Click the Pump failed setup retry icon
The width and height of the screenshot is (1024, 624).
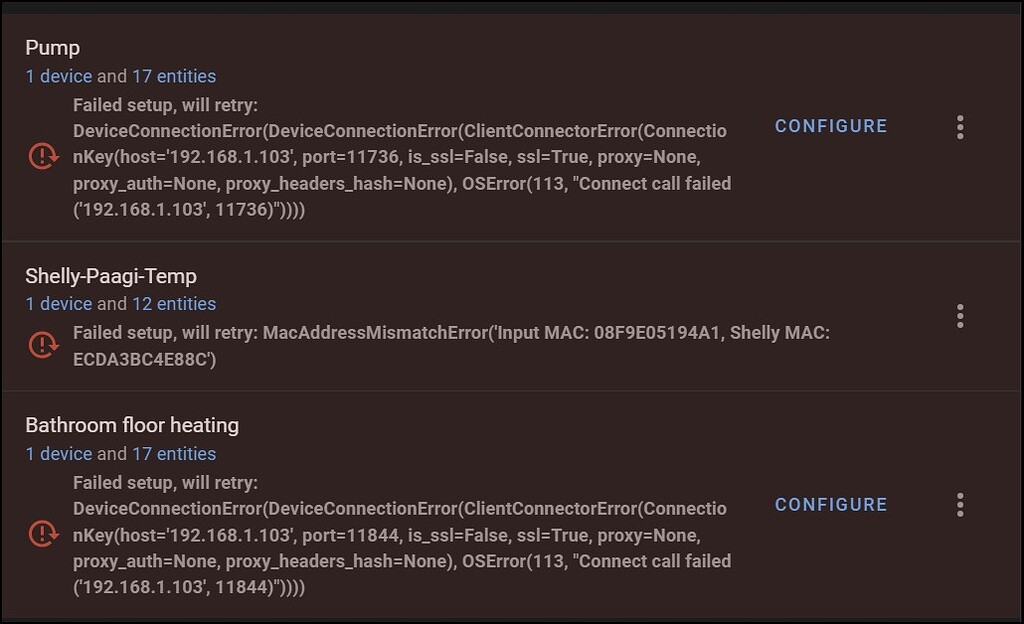pyautogui.click(x=43, y=157)
